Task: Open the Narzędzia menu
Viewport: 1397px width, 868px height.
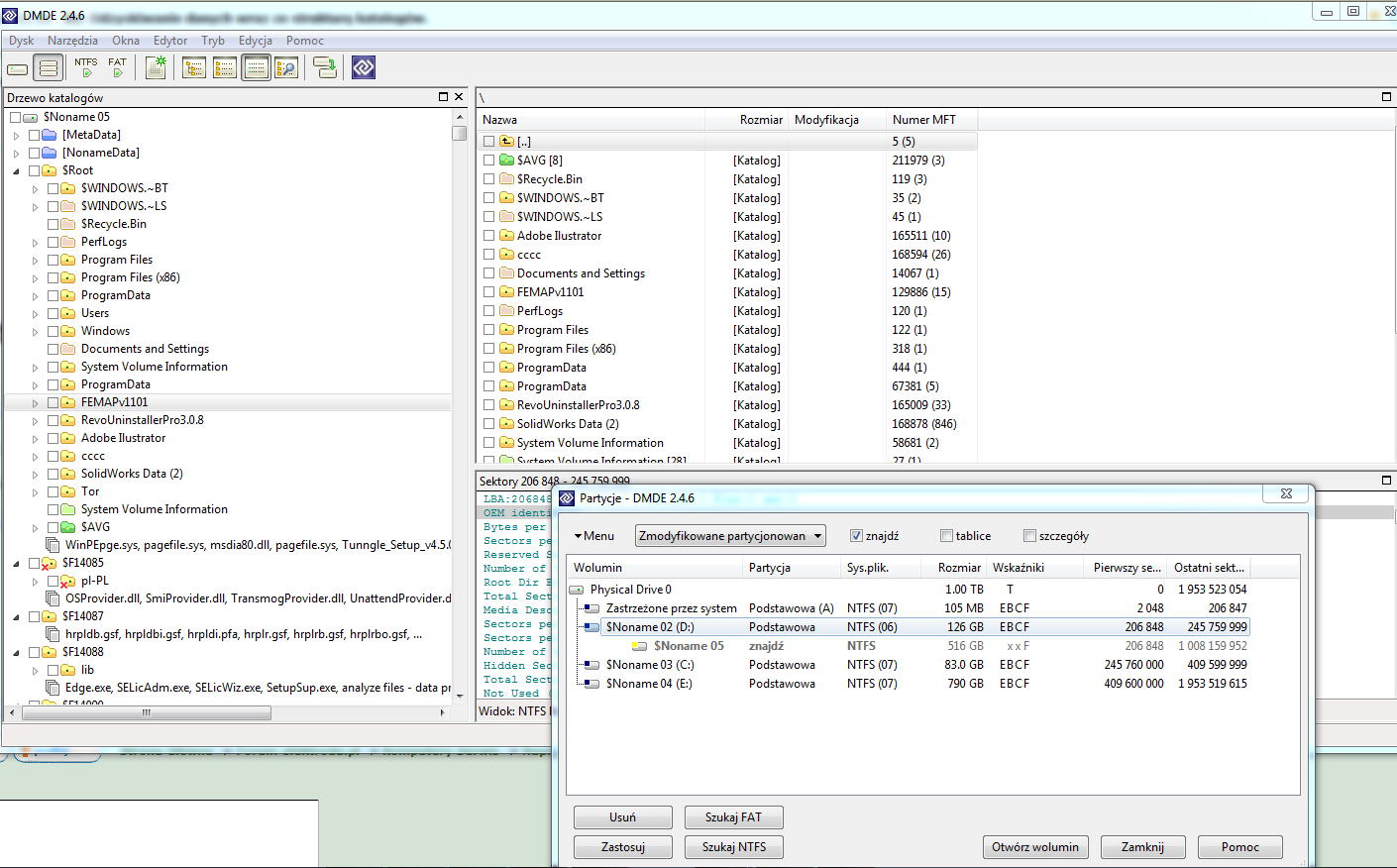Action: point(72,41)
